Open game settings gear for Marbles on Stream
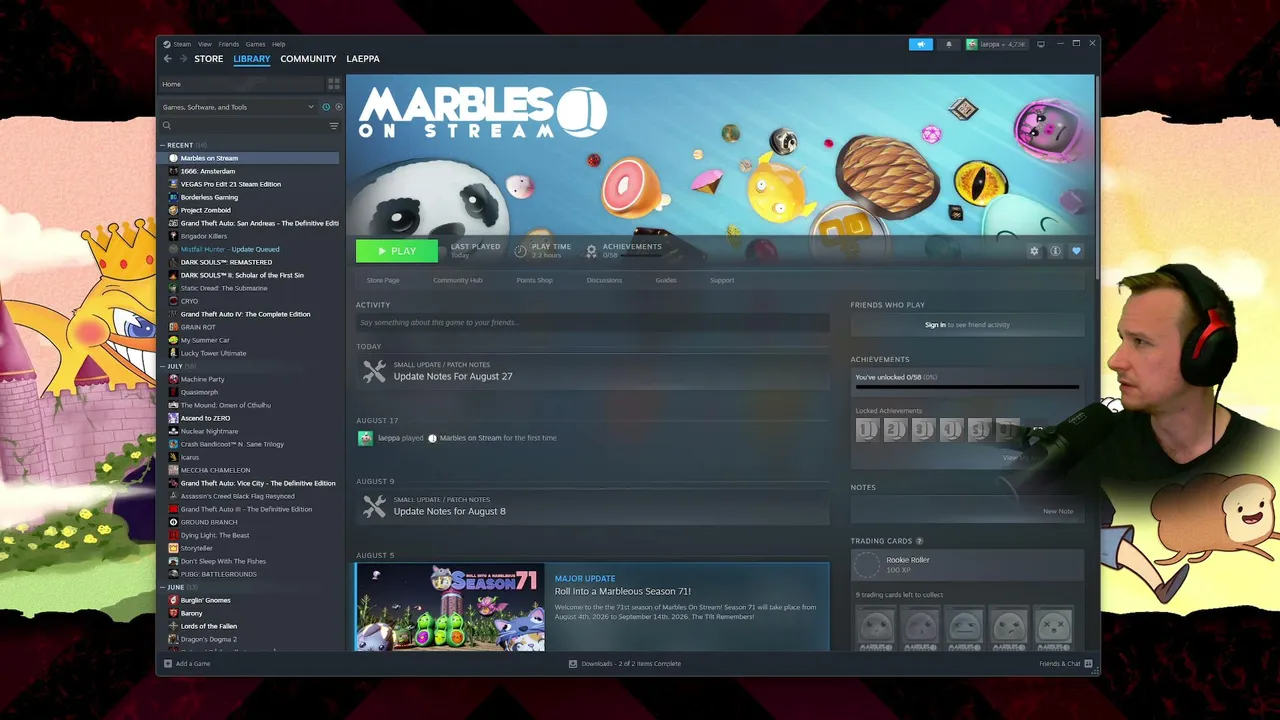The height and width of the screenshot is (720, 1280). [x=1034, y=251]
